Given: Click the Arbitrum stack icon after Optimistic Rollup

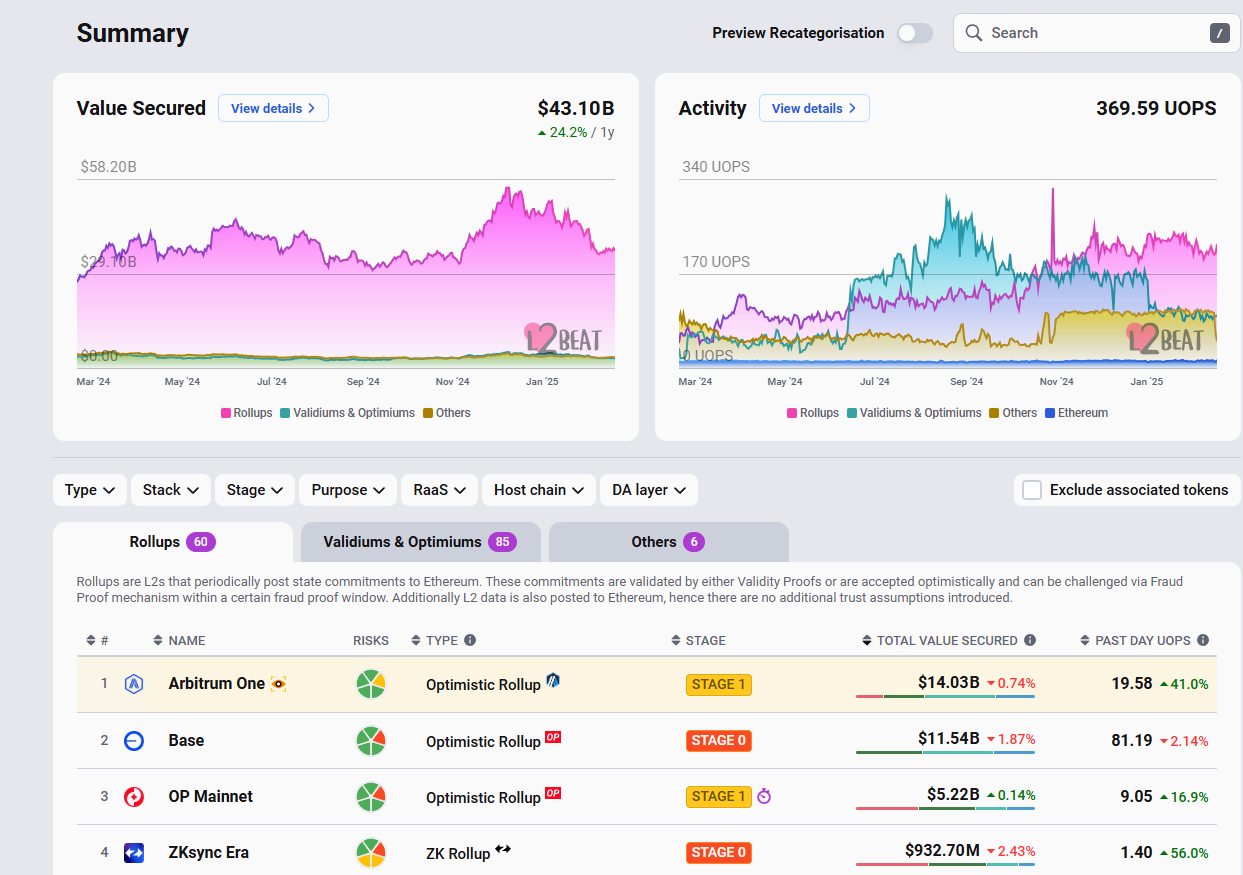Looking at the screenshot, I should tap(553, 681).
